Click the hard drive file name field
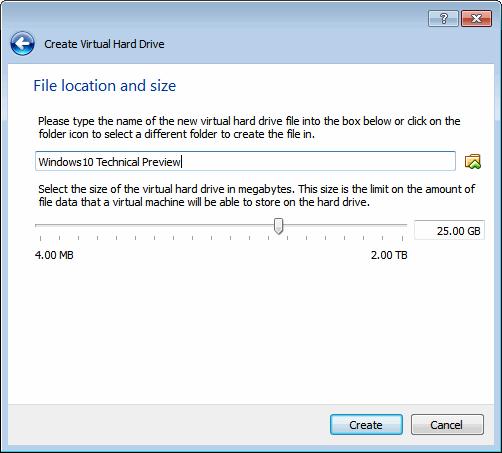502x453 pixels. click(x=245, y=161)
